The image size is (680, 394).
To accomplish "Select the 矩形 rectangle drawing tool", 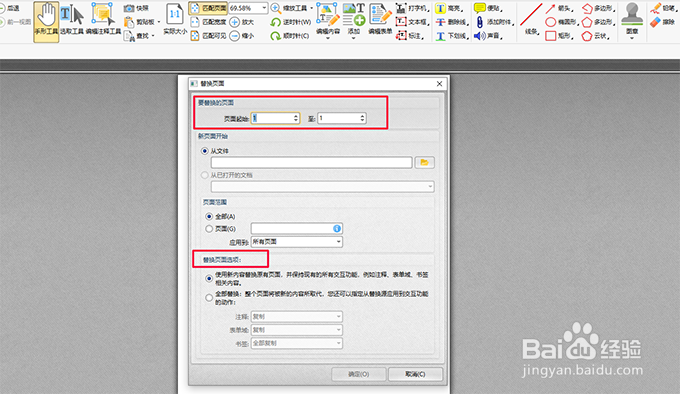I will point(560,36).
